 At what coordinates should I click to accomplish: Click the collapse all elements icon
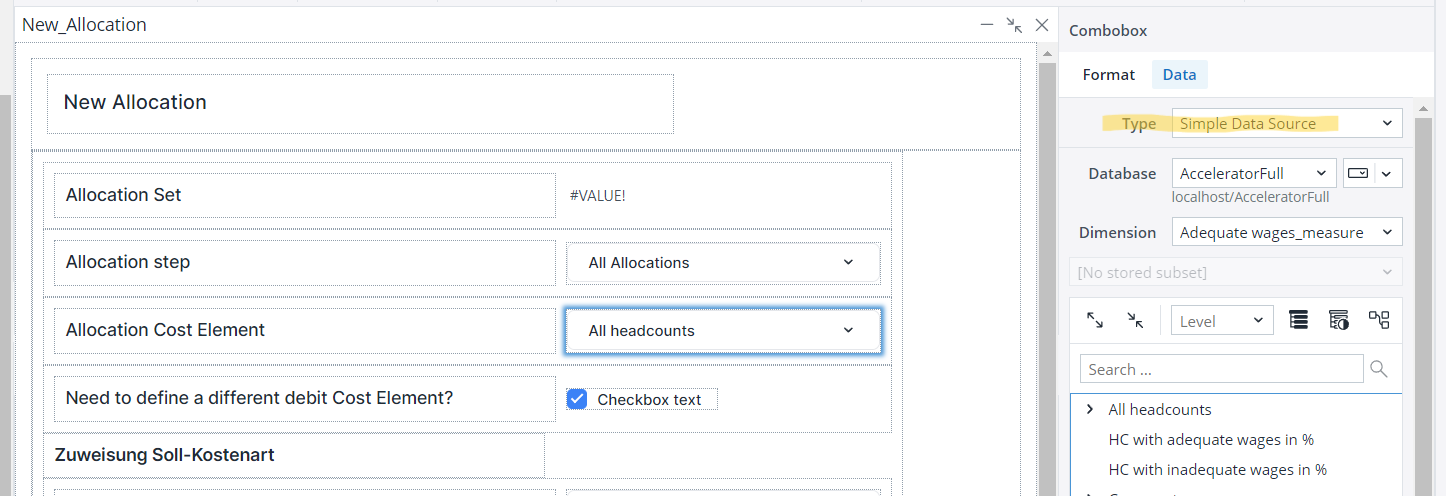pyautogui.click(x=1135, y=320)
